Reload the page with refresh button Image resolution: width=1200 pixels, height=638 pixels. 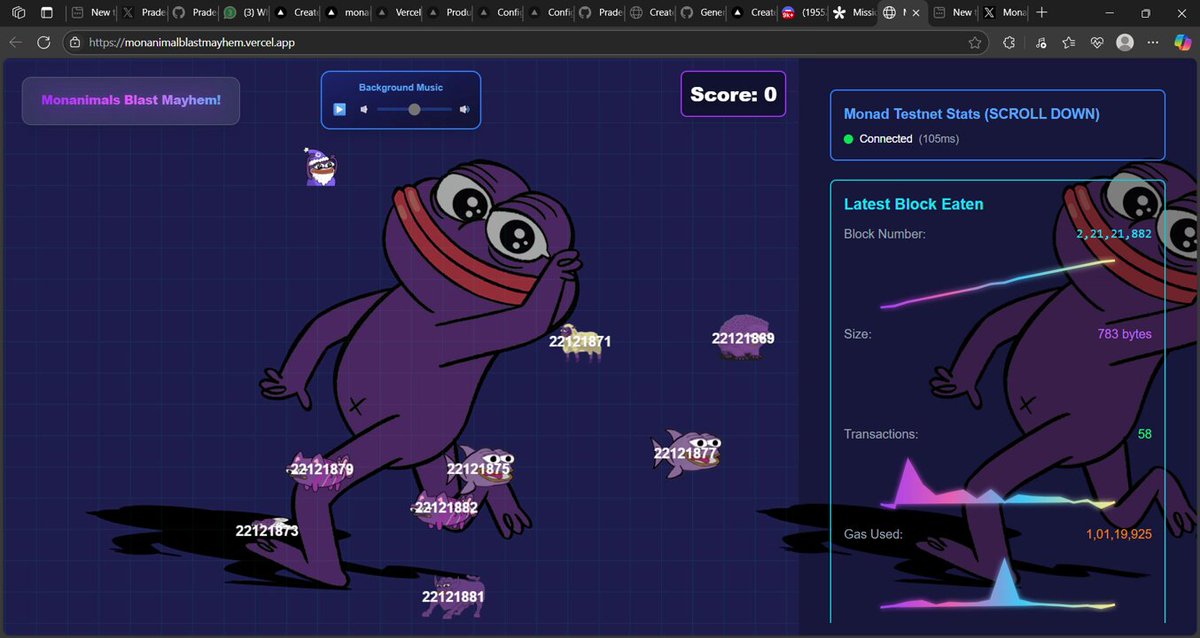coord(43,43)
